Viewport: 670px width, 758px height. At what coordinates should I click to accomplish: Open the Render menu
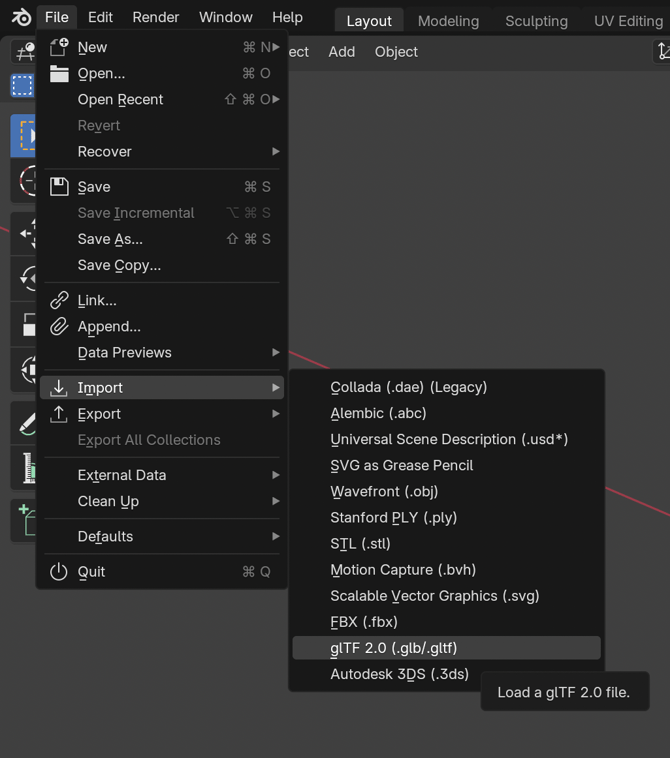[156, 17]
